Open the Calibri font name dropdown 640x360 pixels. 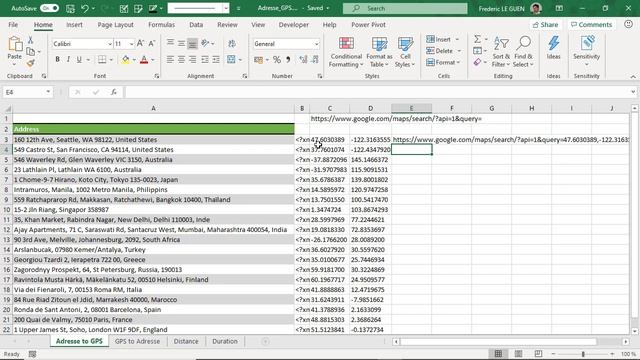tap(109, 44)
